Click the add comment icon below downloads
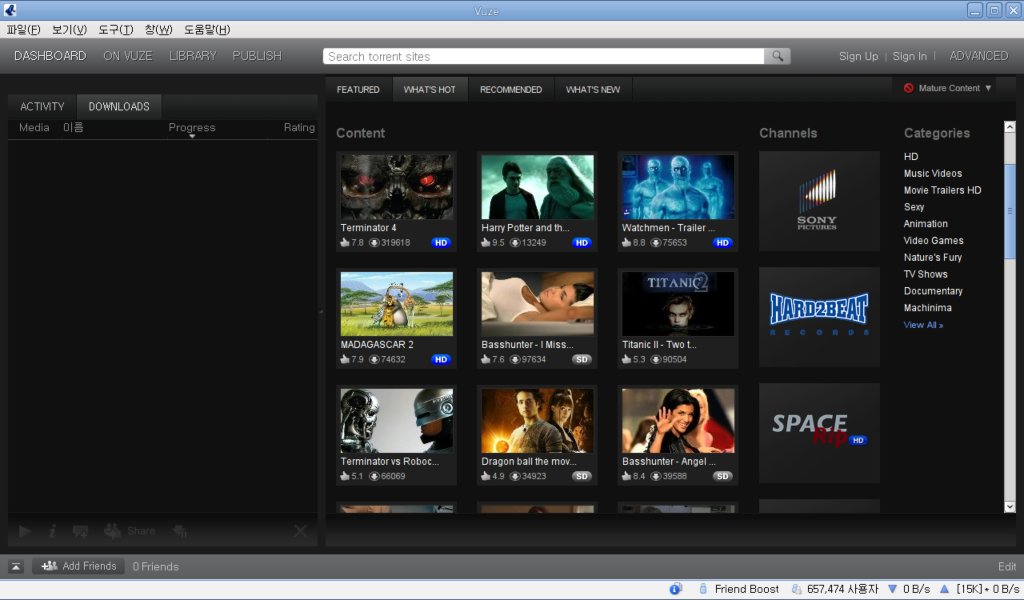Viewport: 1024px width, 600px height. click(x=80, y=531)
